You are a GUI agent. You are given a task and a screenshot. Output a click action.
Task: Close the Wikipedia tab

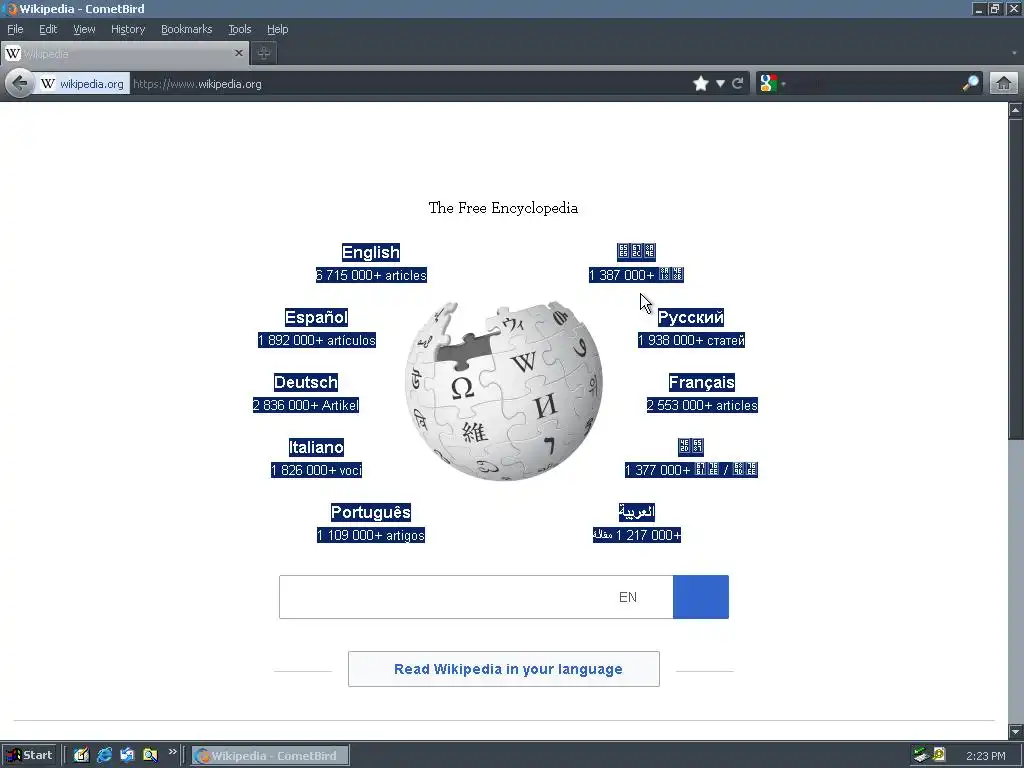[x=239, y=53]
